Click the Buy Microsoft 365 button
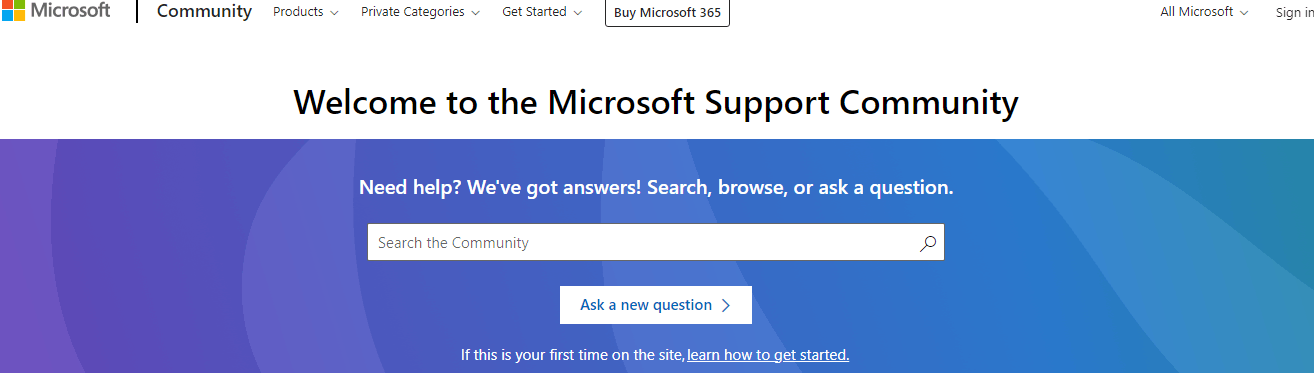The width and height of the screenshot is (1316, 380). 667,12
